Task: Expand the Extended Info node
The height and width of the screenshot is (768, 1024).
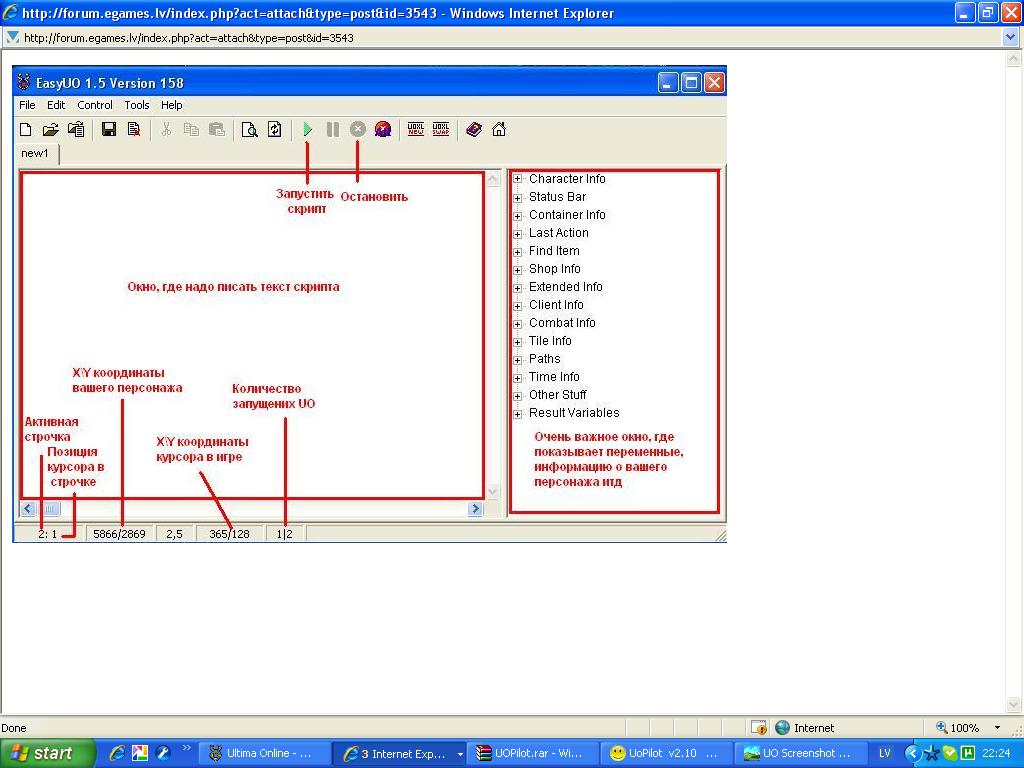Action: (x=517, y=287)
